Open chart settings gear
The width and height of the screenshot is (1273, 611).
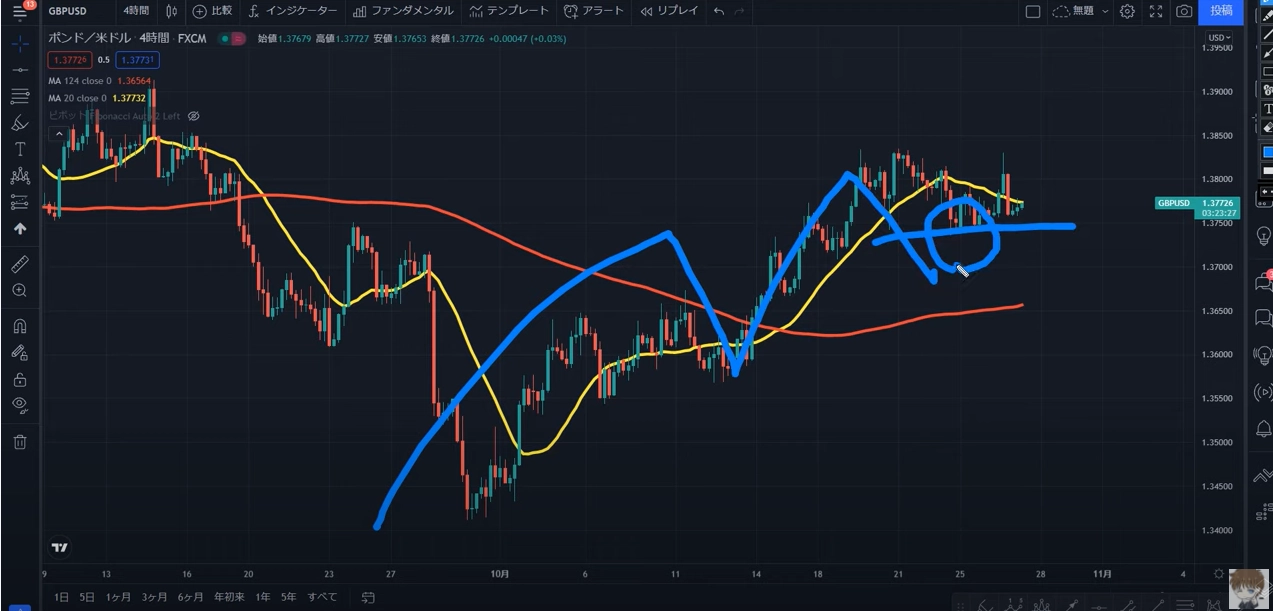[1127, 11]
